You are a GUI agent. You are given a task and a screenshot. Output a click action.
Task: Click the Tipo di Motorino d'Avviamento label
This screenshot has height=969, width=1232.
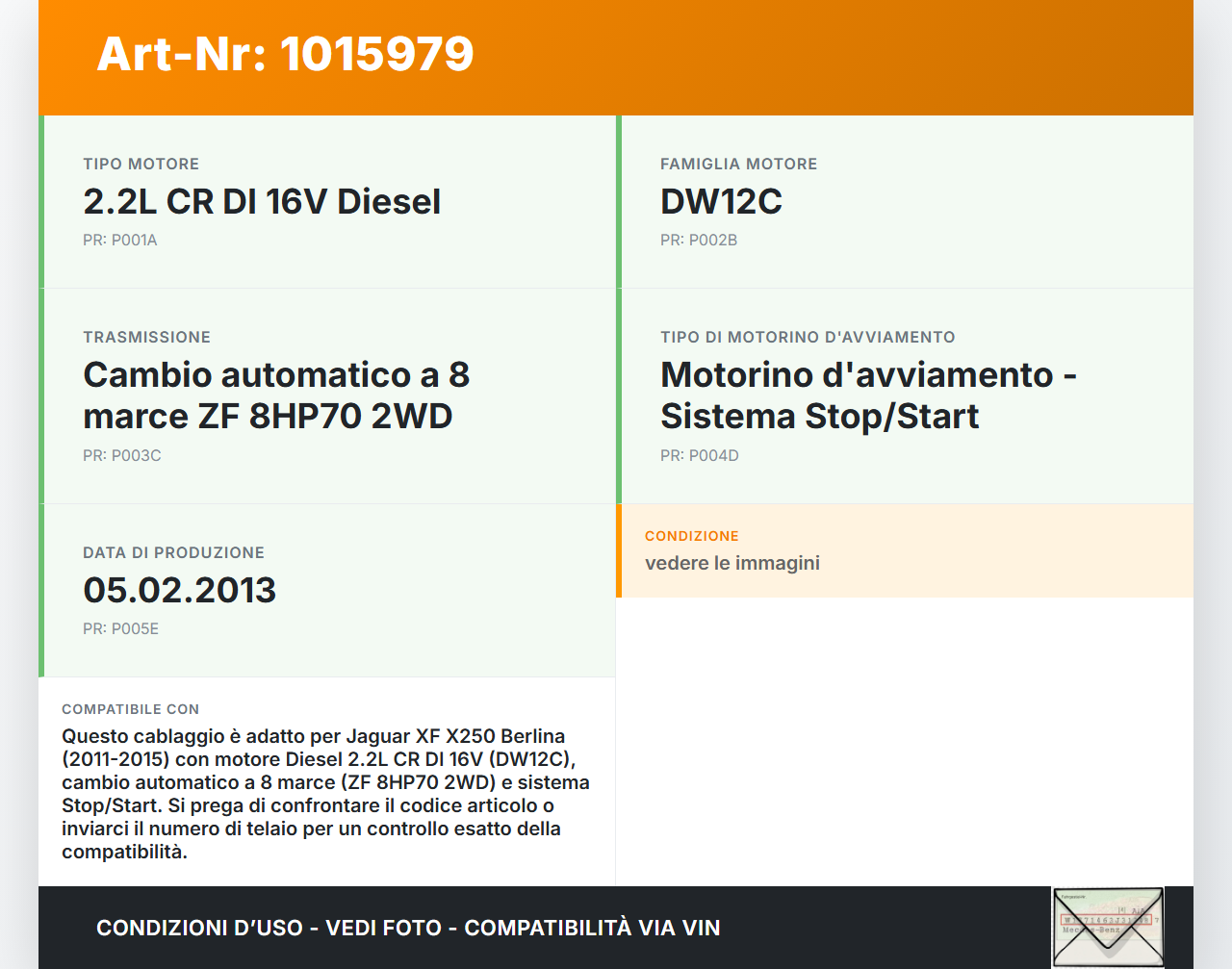click(808, 337)
